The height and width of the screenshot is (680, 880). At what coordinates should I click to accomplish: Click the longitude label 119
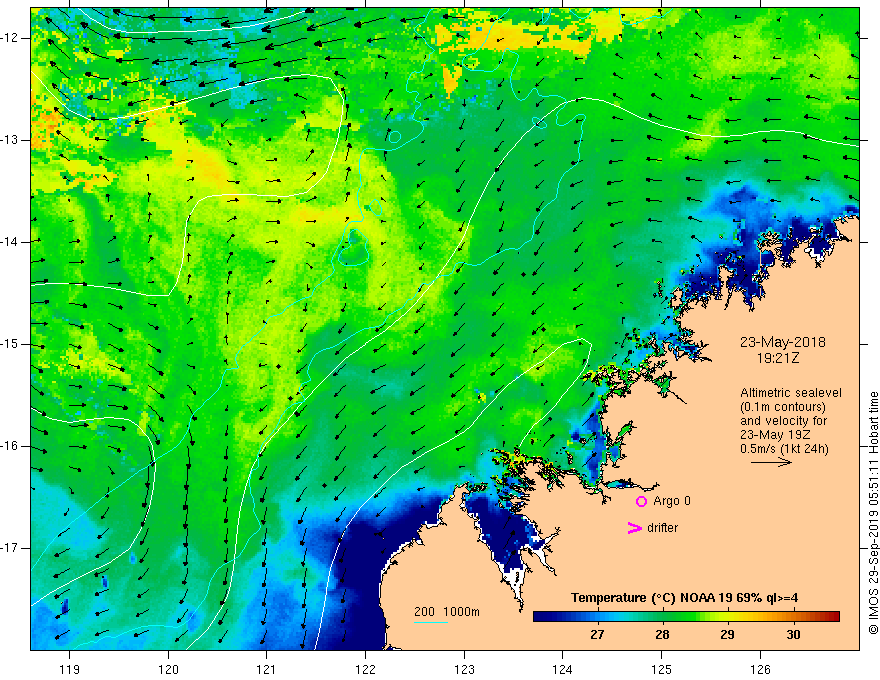(x=70, y=669)
